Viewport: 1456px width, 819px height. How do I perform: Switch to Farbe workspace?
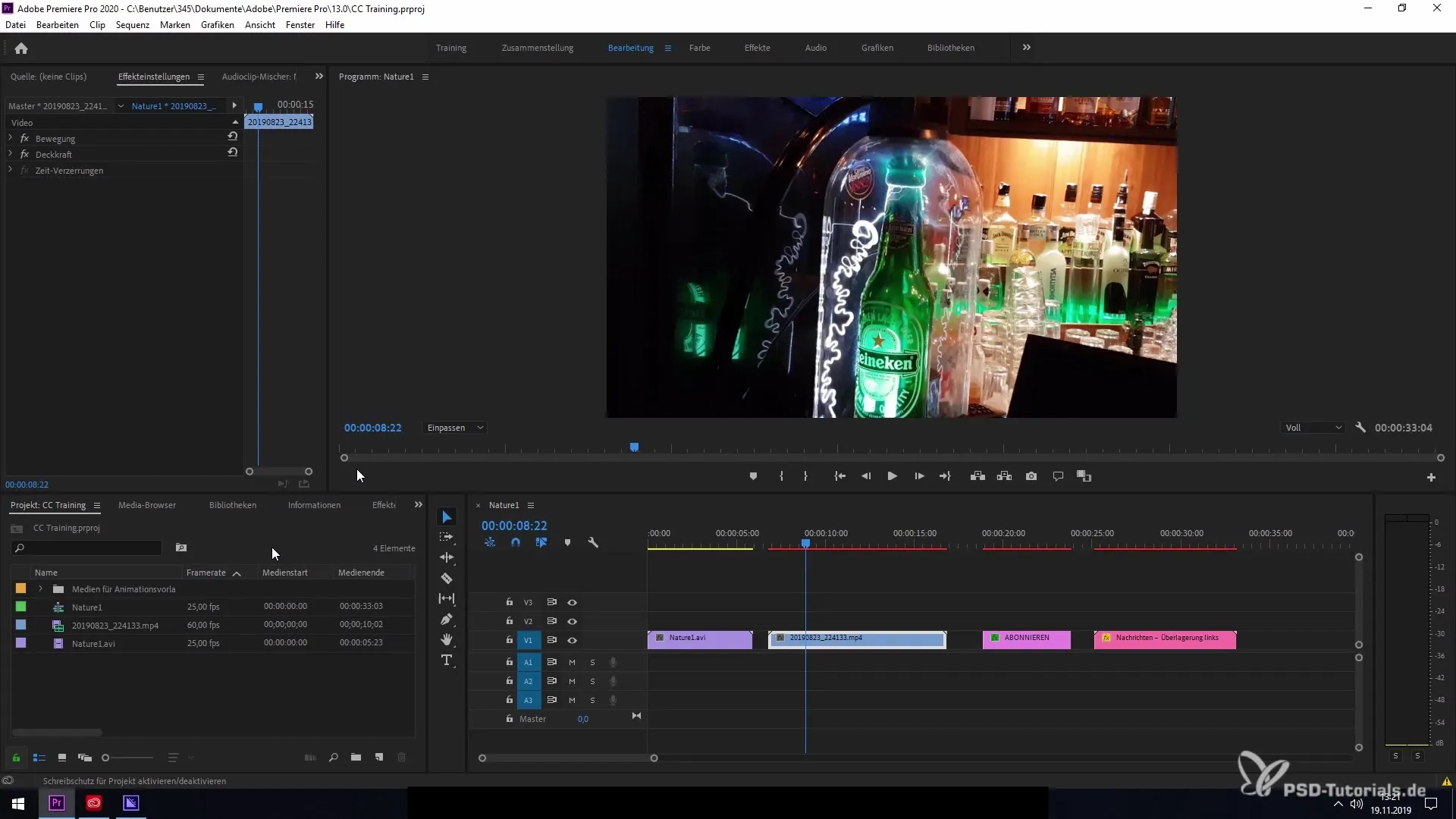(699, 48)
